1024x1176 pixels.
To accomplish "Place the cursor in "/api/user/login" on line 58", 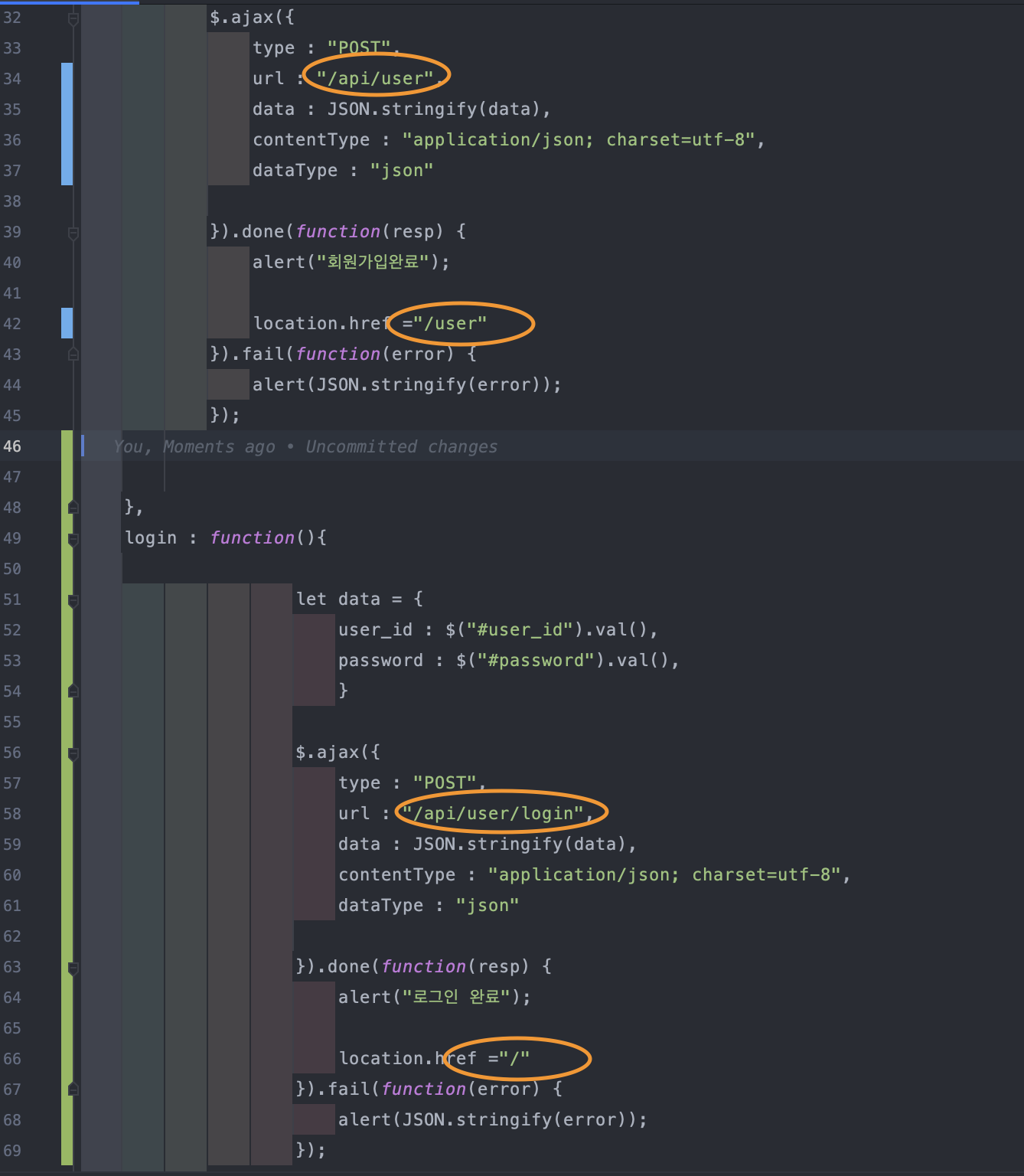I will [x=494, y=814].
